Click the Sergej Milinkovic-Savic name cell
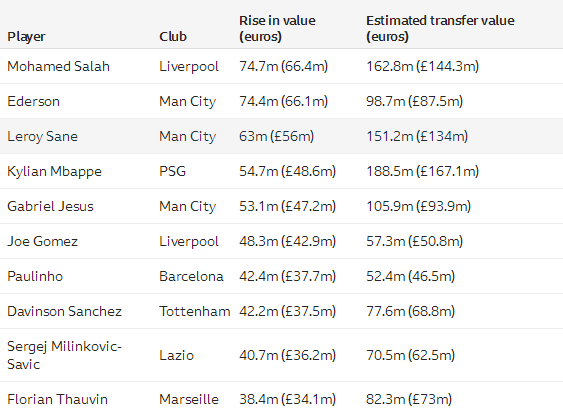This screenshot has width=563, height=416. [64, 355]
